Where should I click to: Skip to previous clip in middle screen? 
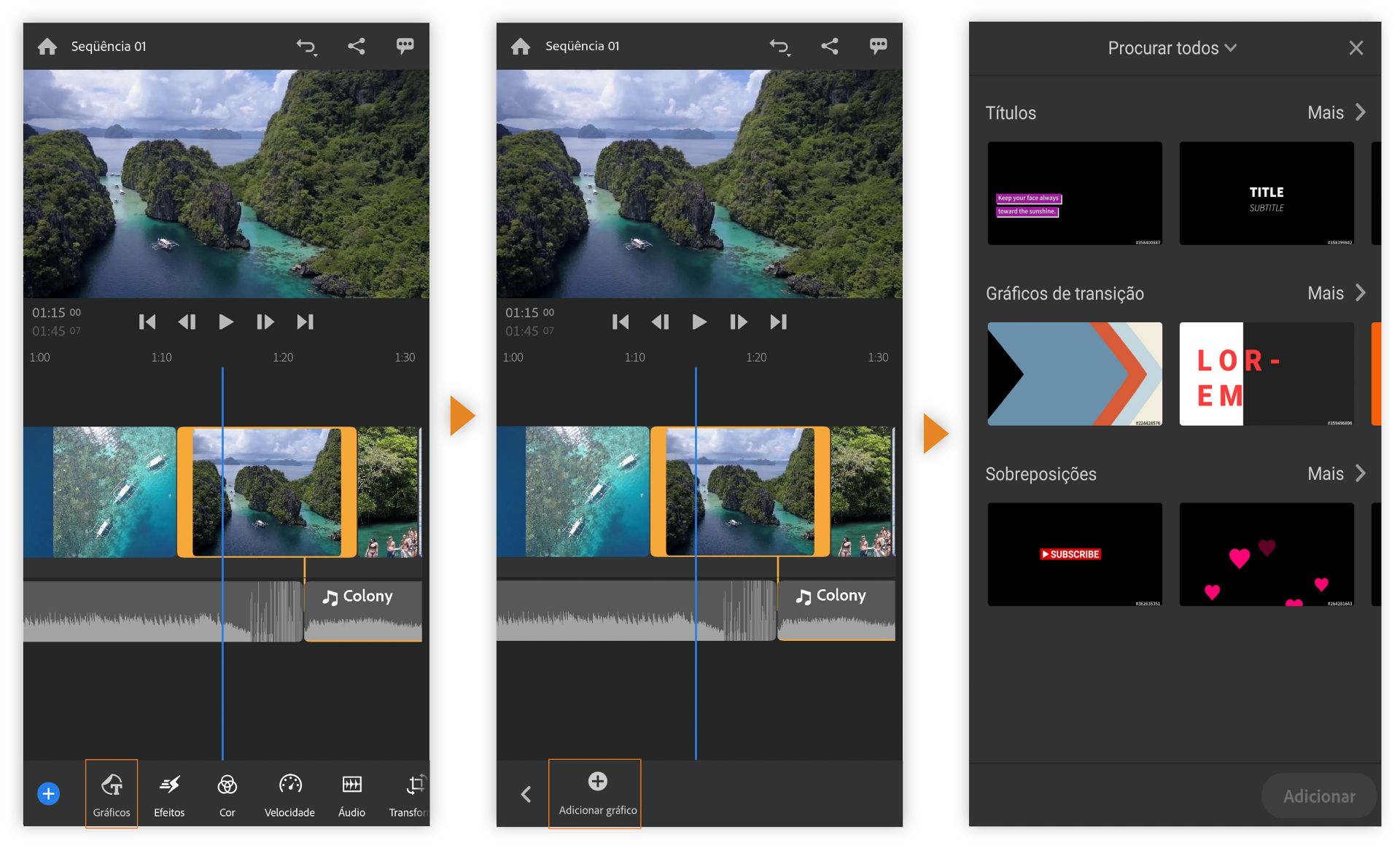(621, 322)
